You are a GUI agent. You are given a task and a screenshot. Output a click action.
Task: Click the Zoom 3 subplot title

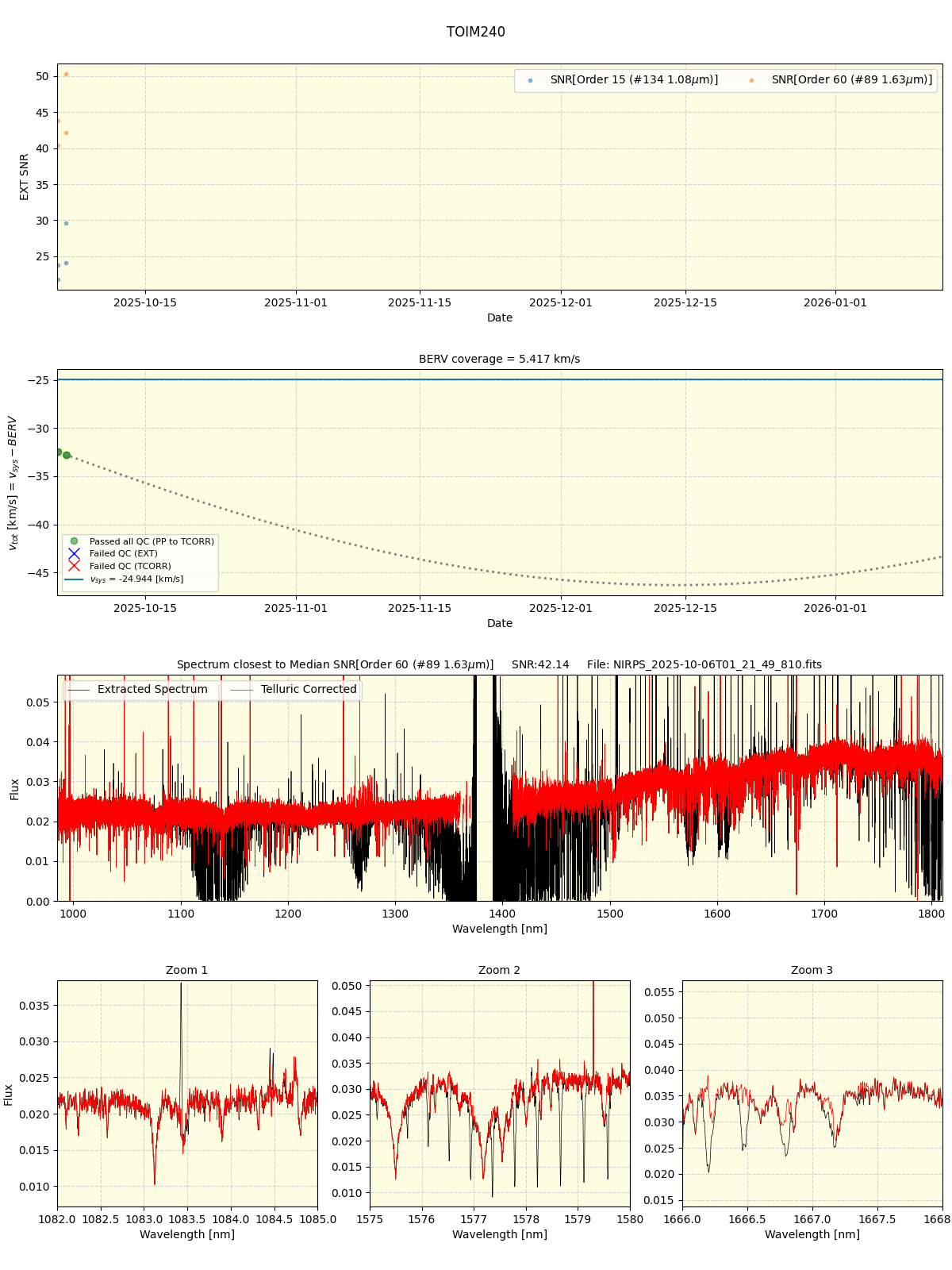[812, 970]
